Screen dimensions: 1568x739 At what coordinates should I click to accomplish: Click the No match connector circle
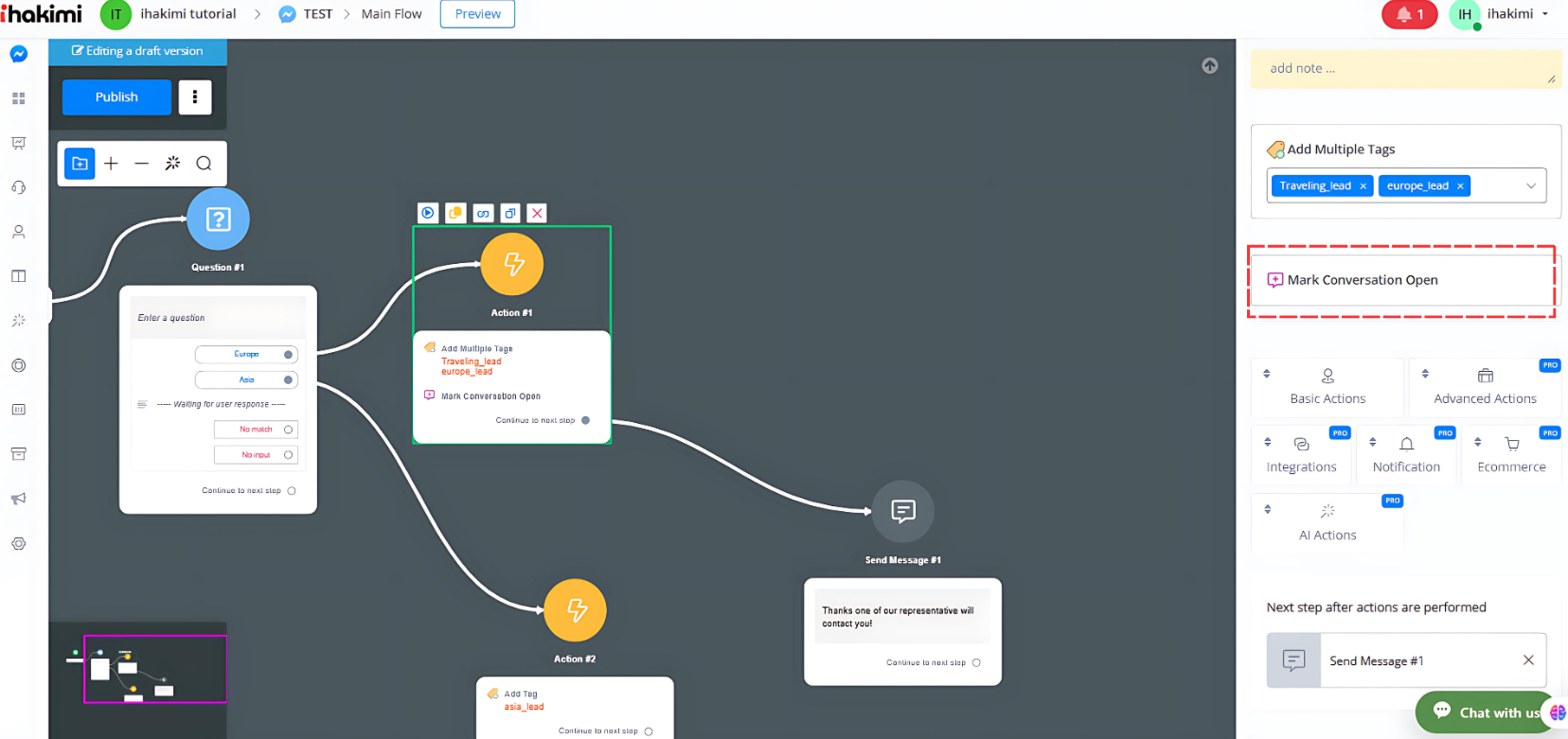click(289, 430)
